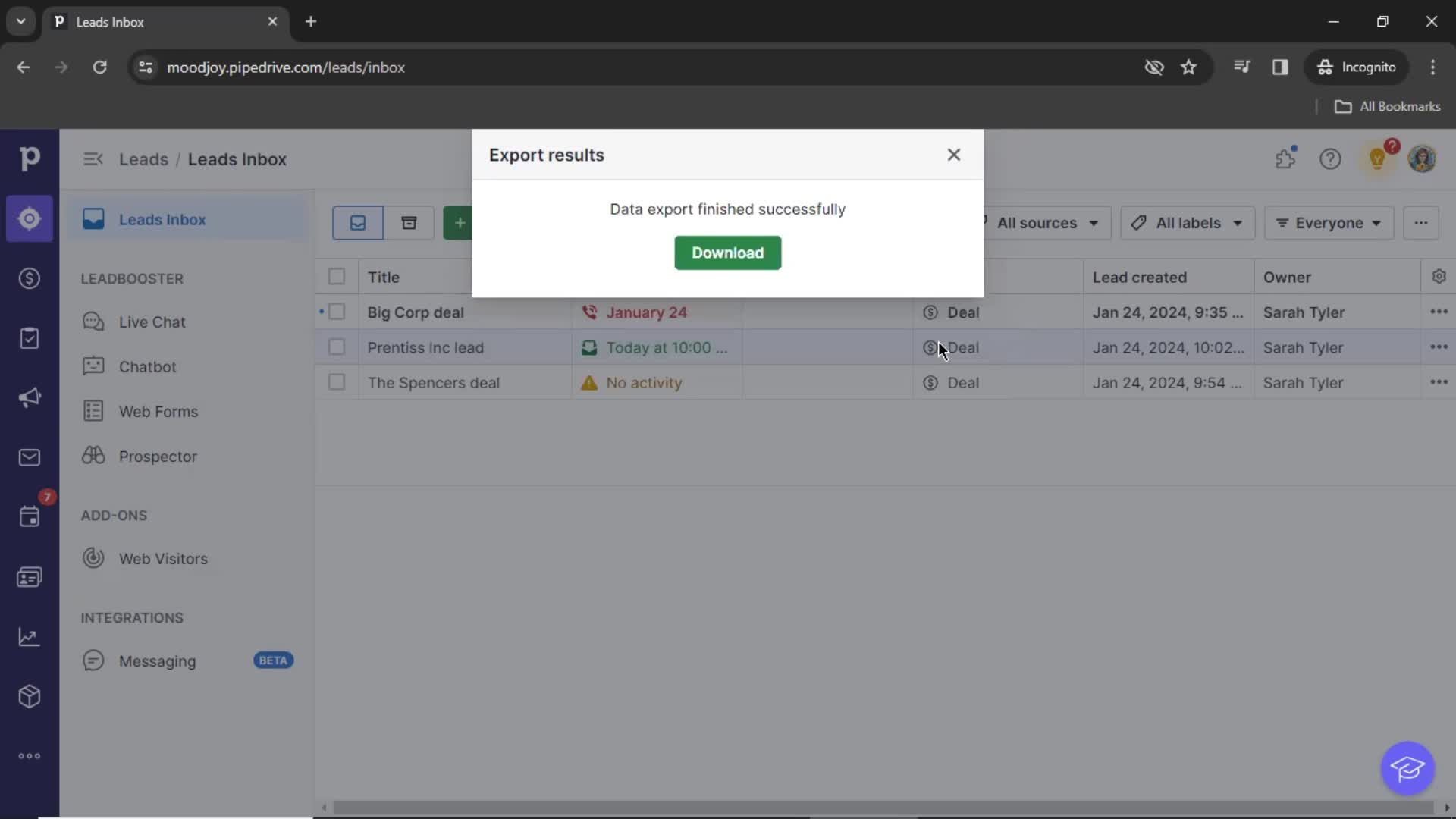Open Web Forms in sidebar
The width and height of the screenshot is (1456, 819).
tap(159, 411)
